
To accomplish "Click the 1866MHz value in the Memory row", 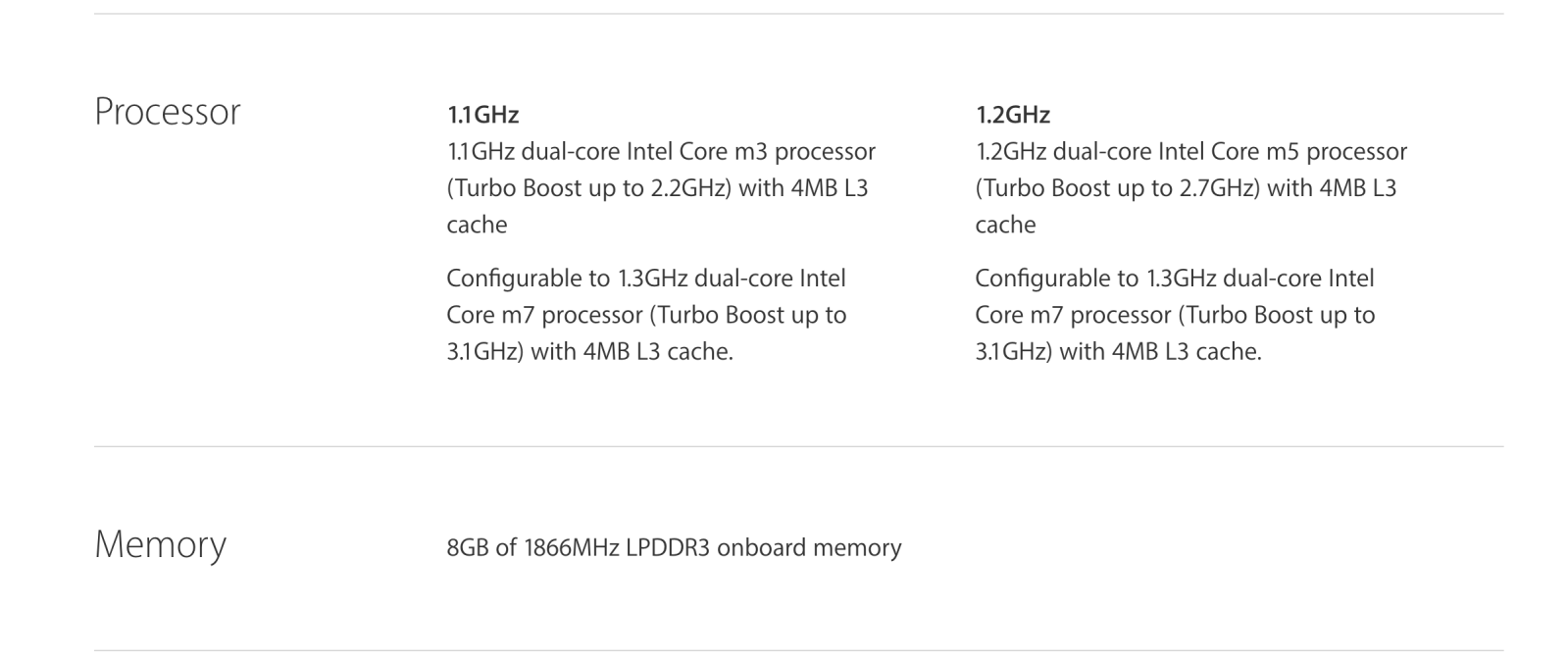I will (x=571, y=547).
